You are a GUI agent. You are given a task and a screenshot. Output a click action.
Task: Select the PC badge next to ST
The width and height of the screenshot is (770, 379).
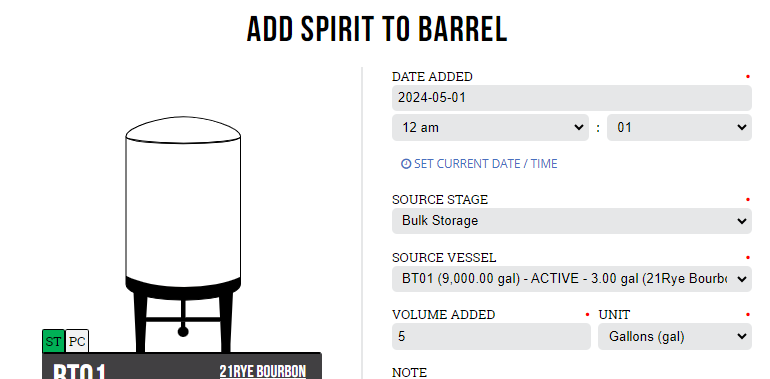tap(77, 341)
